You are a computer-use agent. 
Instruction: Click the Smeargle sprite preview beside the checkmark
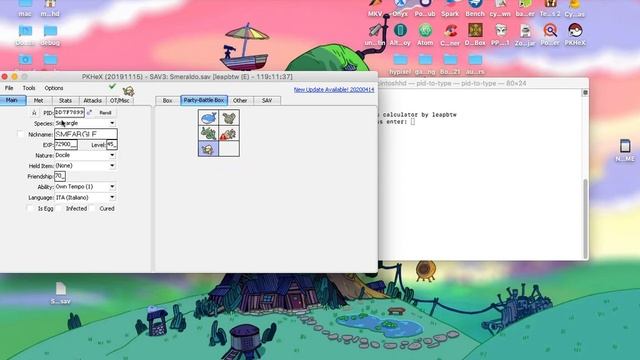129,91
